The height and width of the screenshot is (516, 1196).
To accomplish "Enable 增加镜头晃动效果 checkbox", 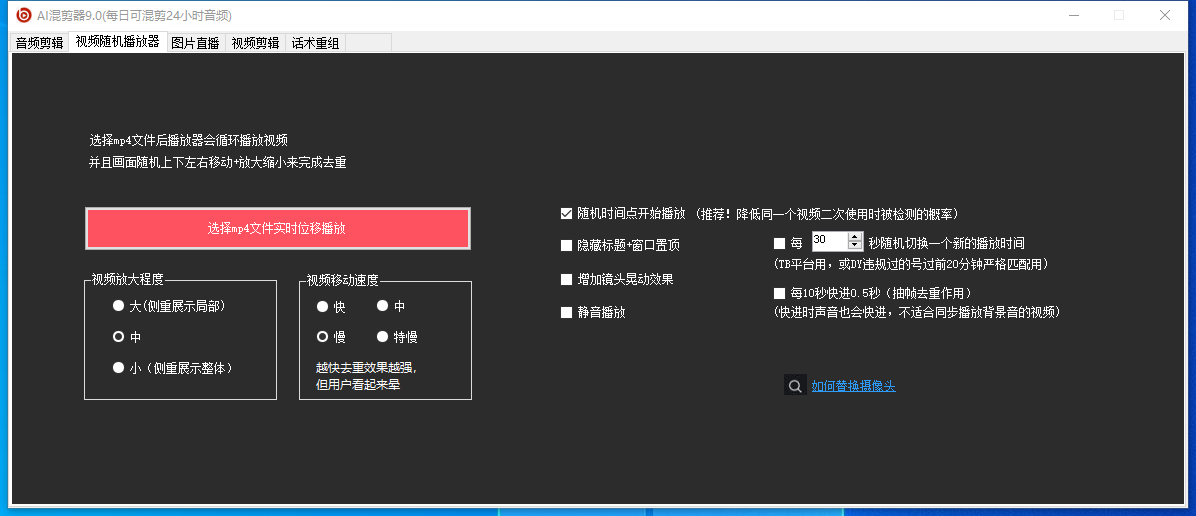I will pos(567,279).
